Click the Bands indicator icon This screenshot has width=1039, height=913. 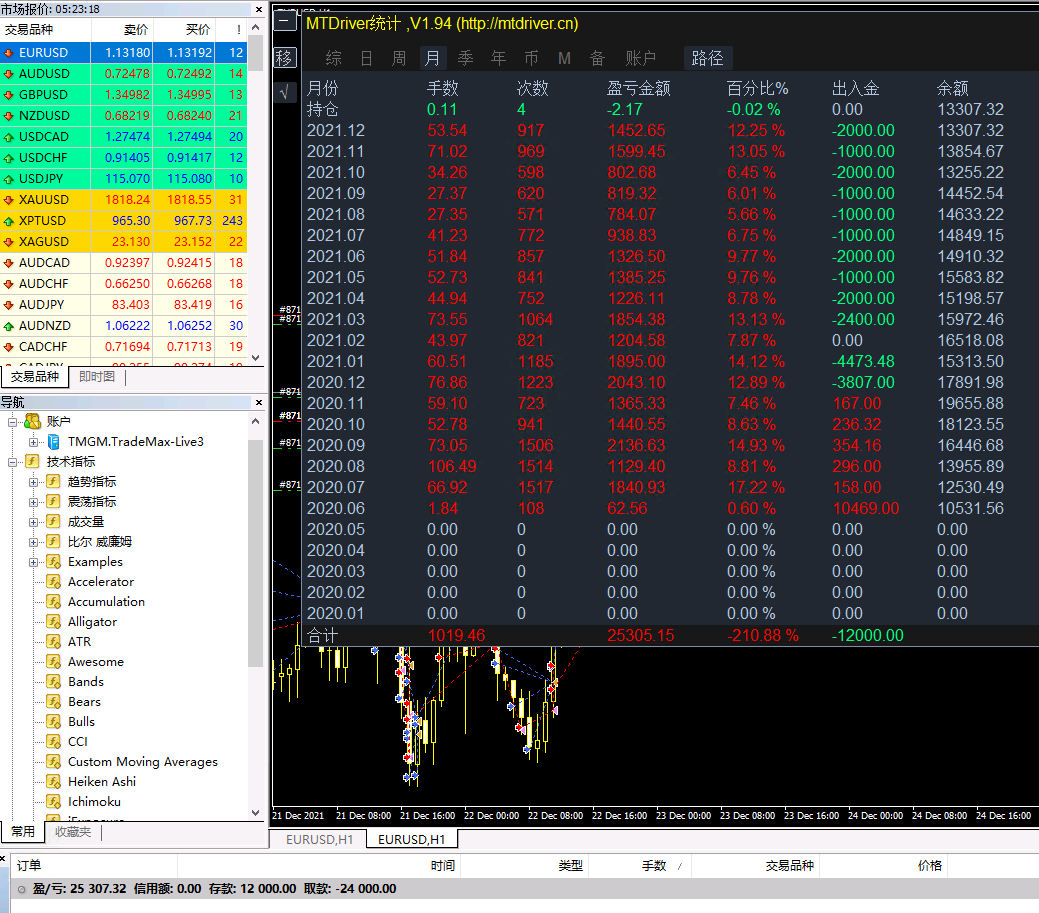pyautogui.click(x=54, y=682)
